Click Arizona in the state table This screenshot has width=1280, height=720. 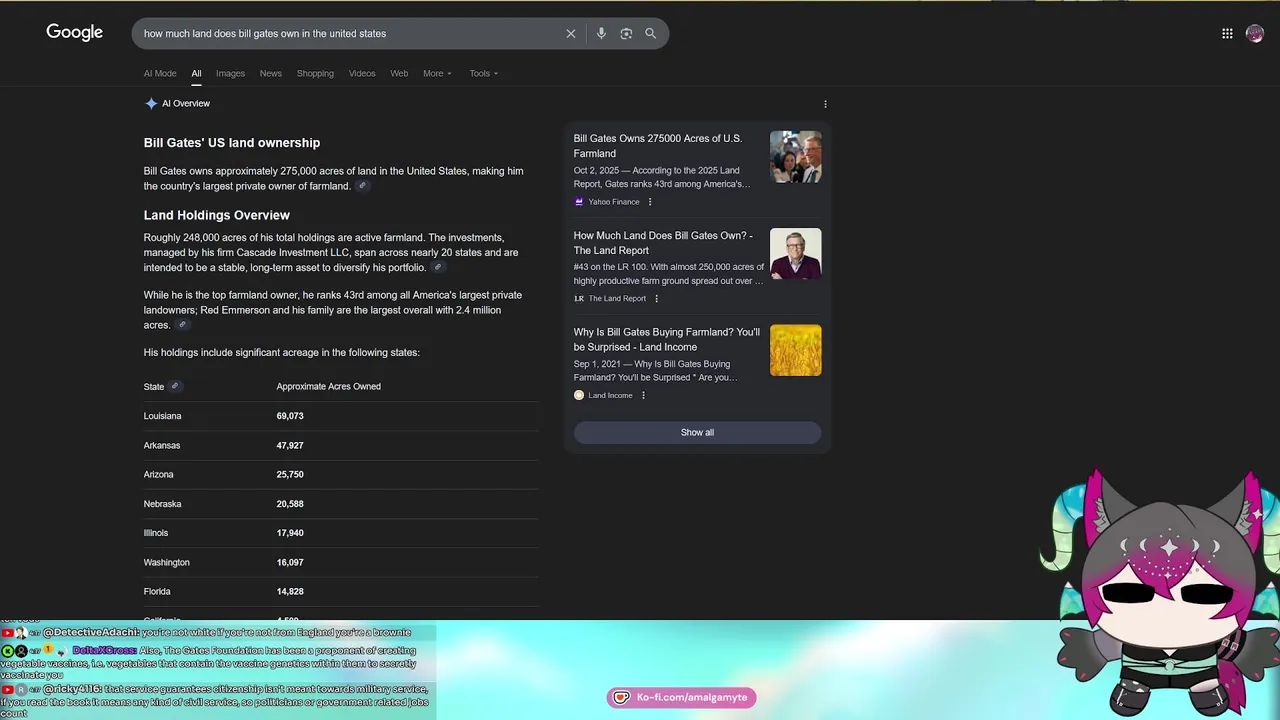(x=158, y=474)
